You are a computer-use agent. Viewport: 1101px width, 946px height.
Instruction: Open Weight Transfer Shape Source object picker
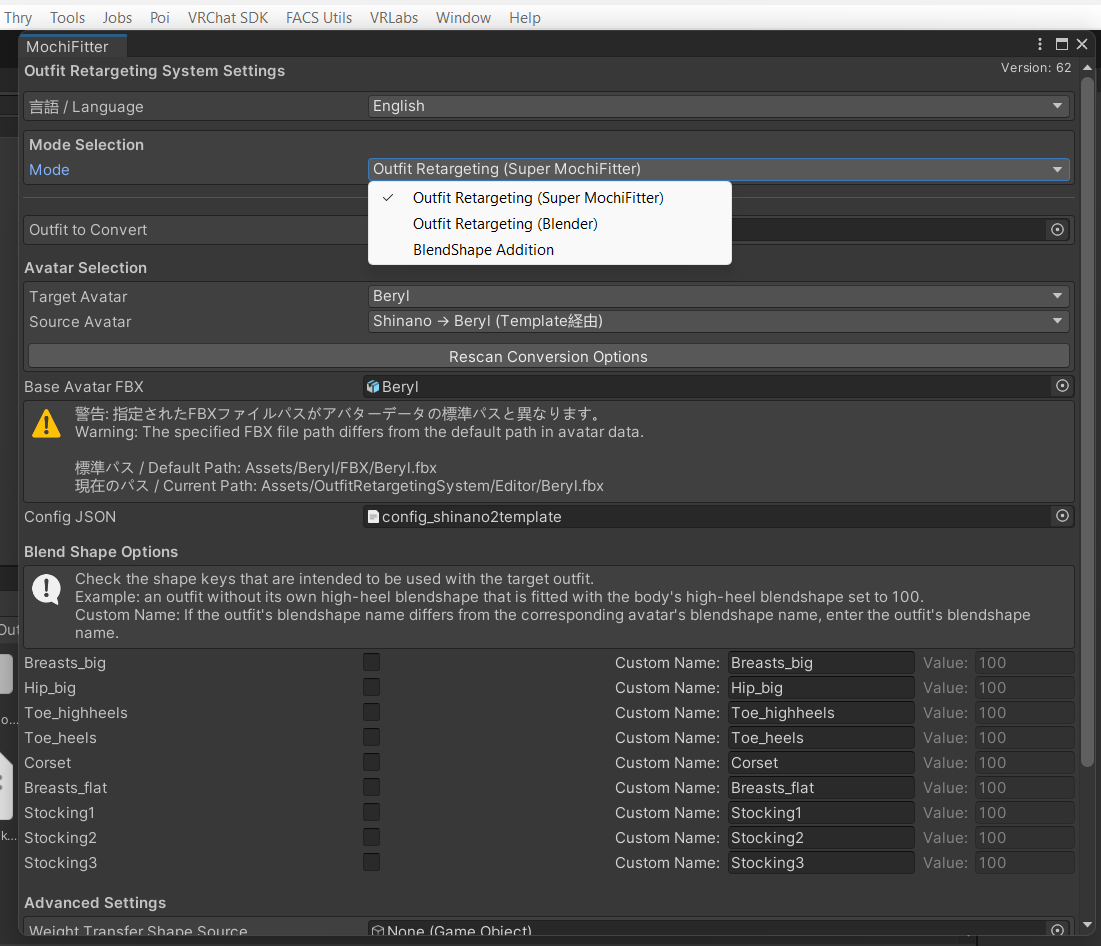pos(1057,929)
